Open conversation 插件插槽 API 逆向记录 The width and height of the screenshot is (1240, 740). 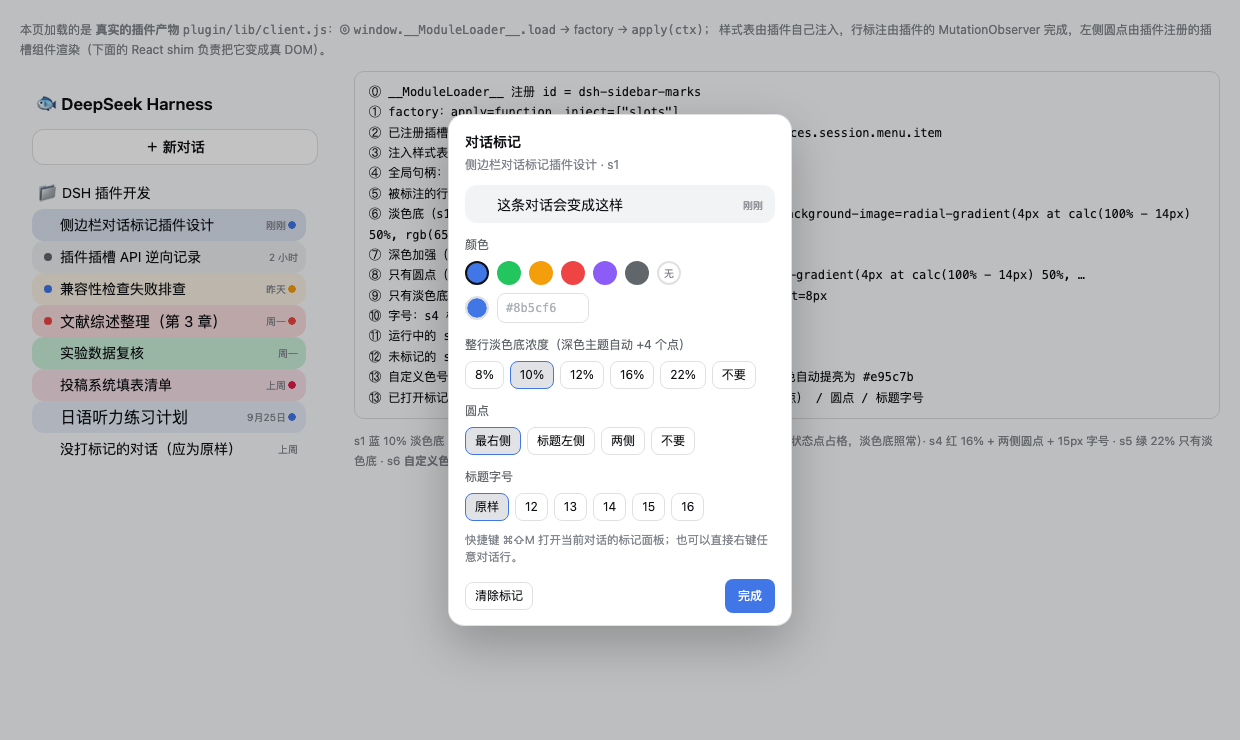click(x=169, y=257)
